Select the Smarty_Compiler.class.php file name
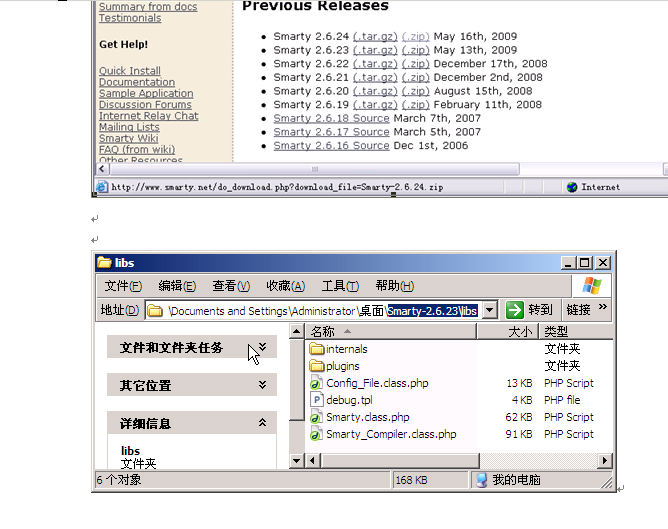Viewport: 668px width, 529px height. [391, 434]
